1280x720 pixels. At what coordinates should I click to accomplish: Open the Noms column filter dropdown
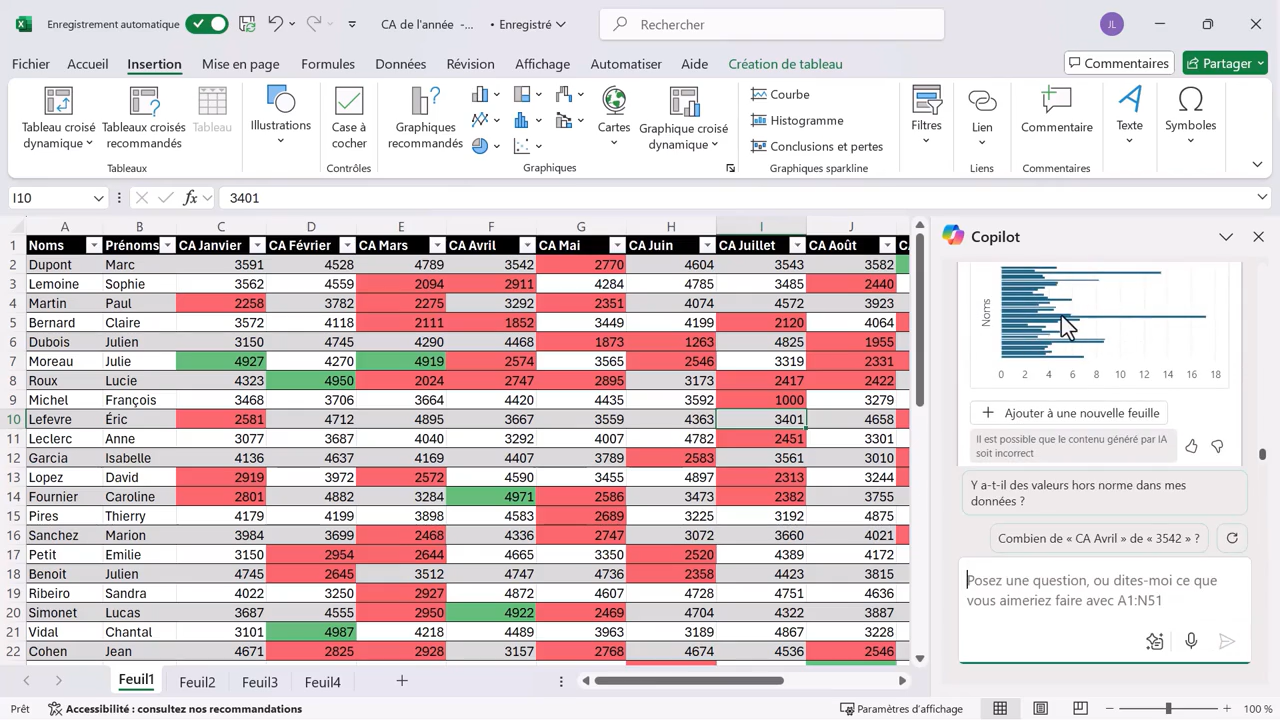pos(94,245)
